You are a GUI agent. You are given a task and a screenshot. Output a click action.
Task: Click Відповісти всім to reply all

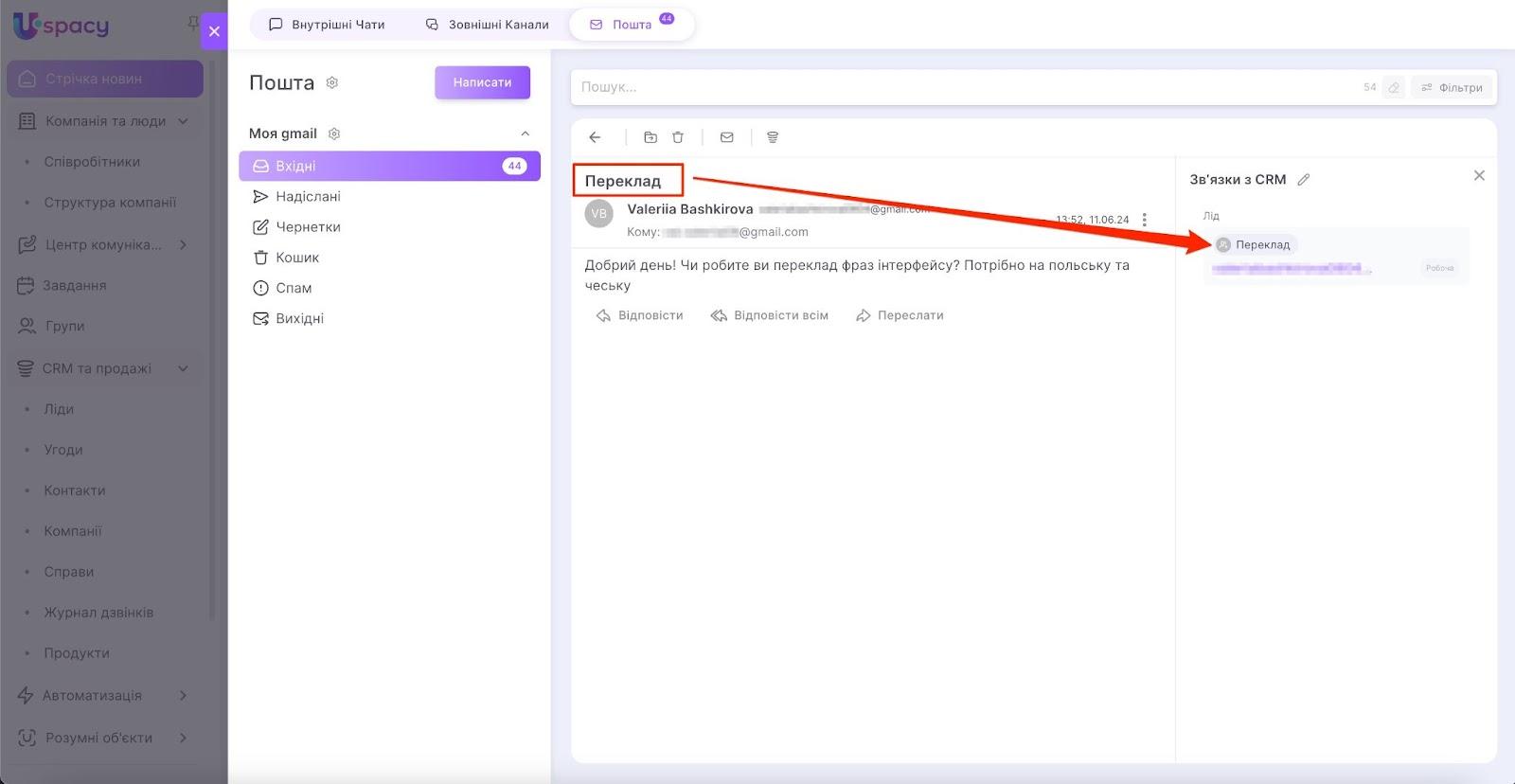770,315
